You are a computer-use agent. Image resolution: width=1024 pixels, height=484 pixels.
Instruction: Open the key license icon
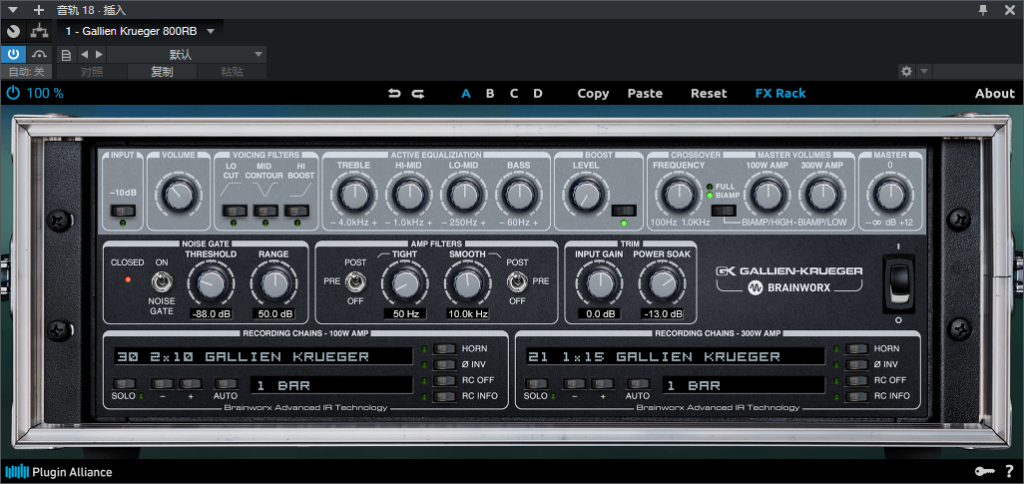(x=984, y=472)
